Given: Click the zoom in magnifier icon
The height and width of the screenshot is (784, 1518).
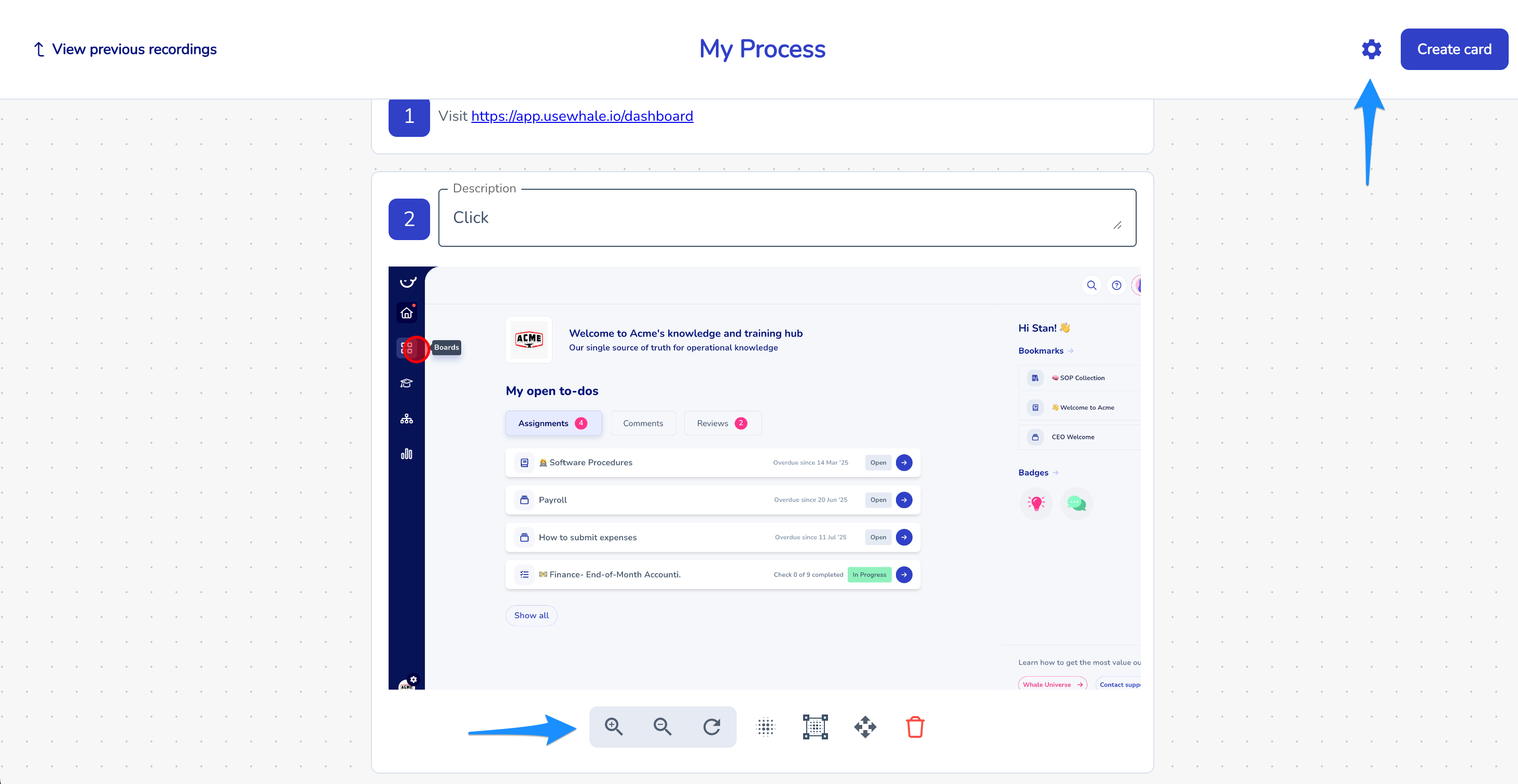Looking at the screenshot, I should point(613,726).
